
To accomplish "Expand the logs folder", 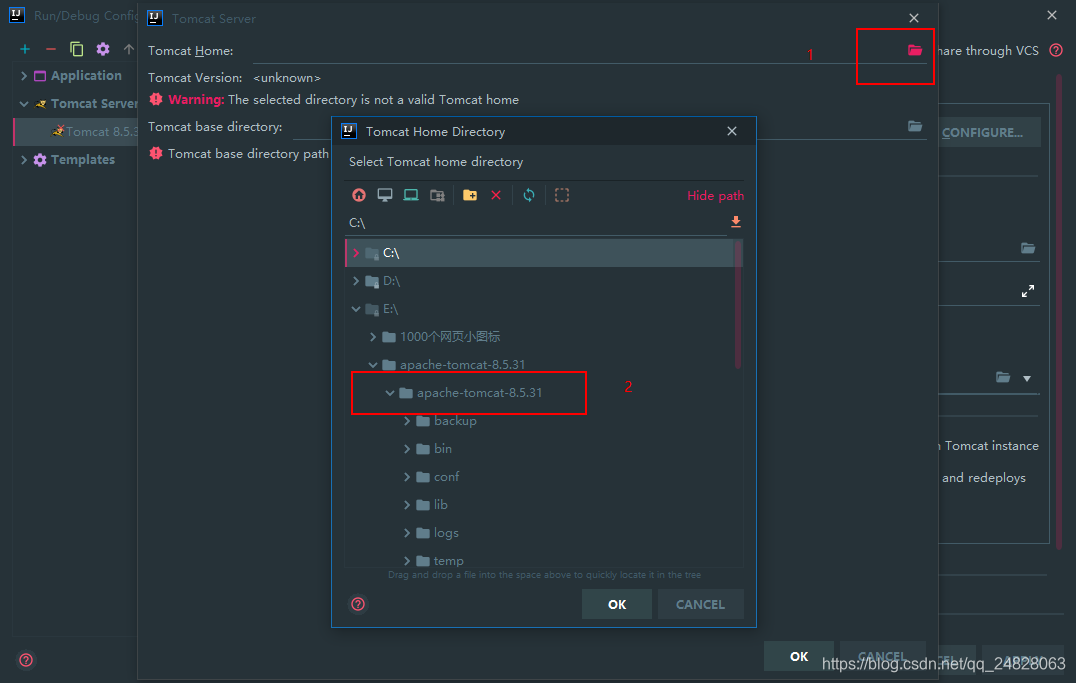I will point(407,533).
